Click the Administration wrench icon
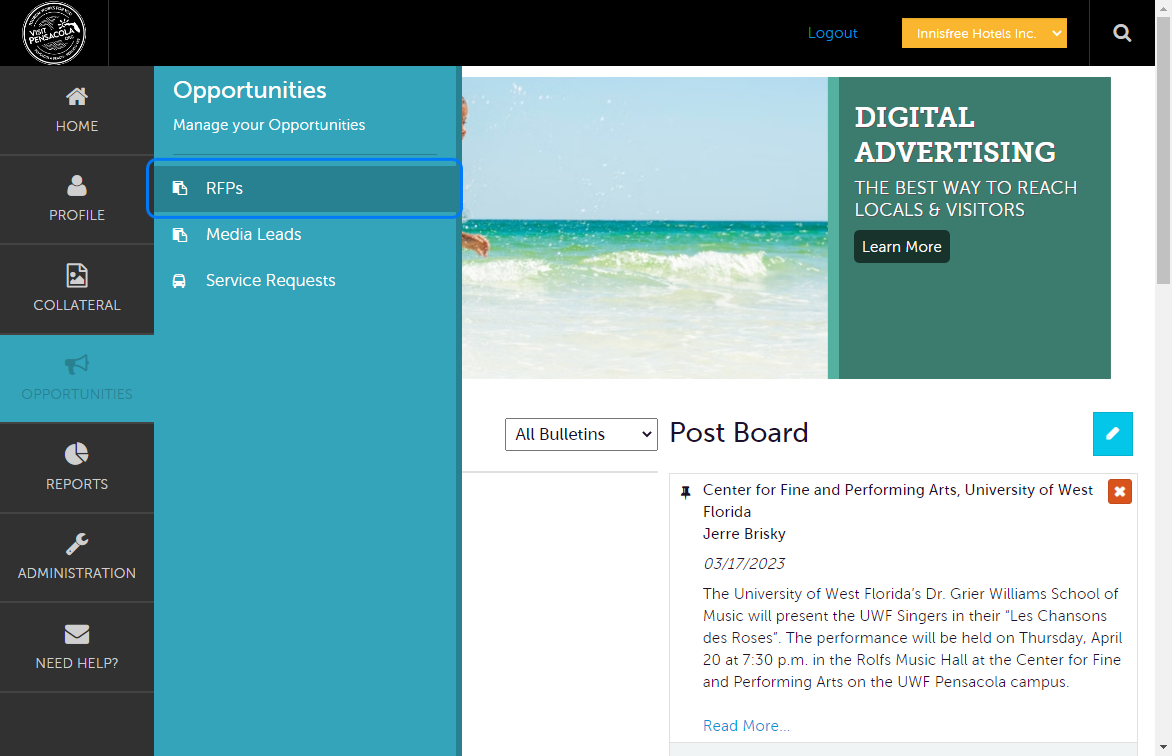Image resolution: width=1172 pixels, height=756 pixels. point(77,544)
